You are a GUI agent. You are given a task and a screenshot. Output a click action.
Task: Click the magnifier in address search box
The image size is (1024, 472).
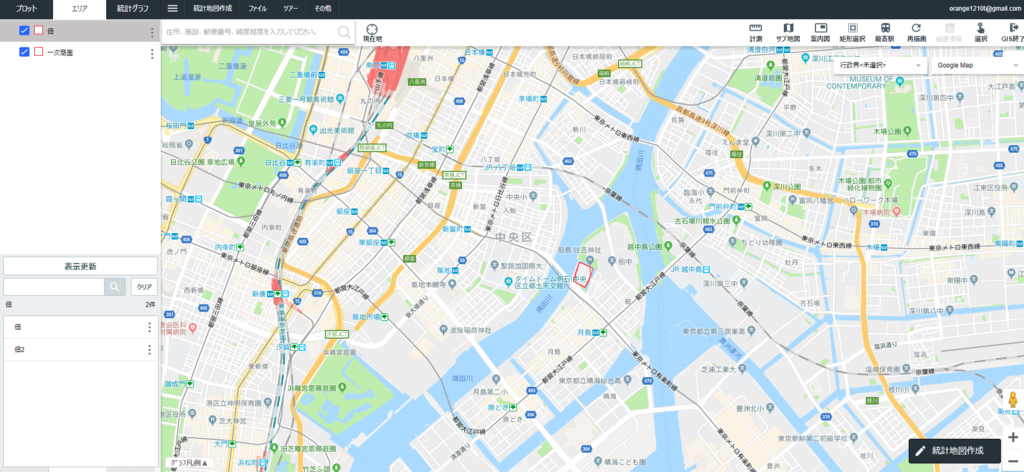point(344,31)
